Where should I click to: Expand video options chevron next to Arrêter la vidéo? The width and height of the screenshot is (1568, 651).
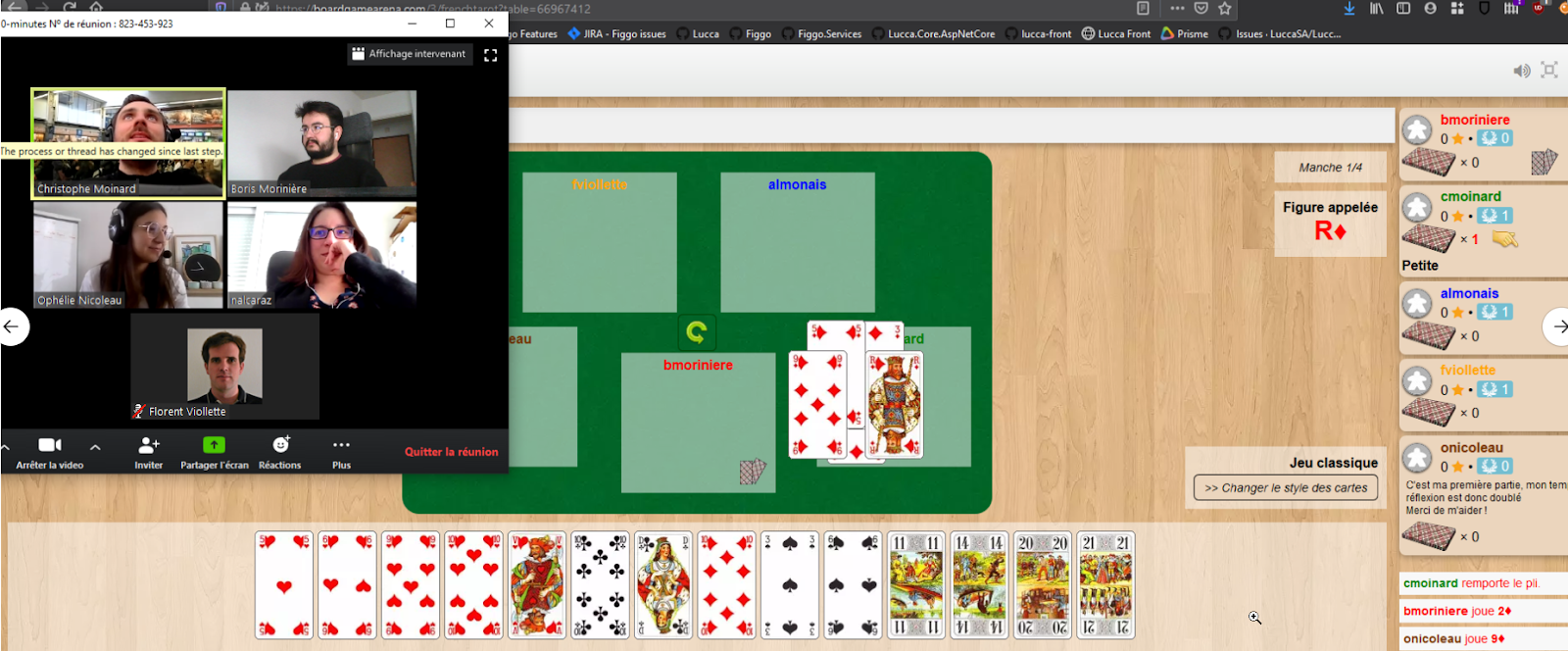tap(95, 447)
